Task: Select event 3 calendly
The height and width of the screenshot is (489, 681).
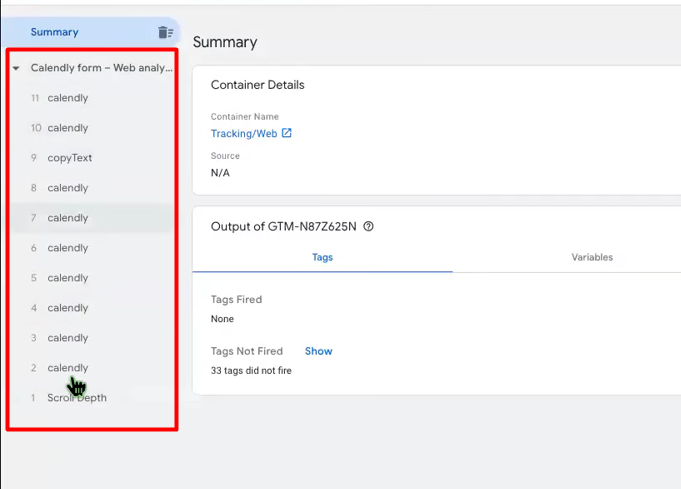Action: pyautogui.click(x=67, y=338)
